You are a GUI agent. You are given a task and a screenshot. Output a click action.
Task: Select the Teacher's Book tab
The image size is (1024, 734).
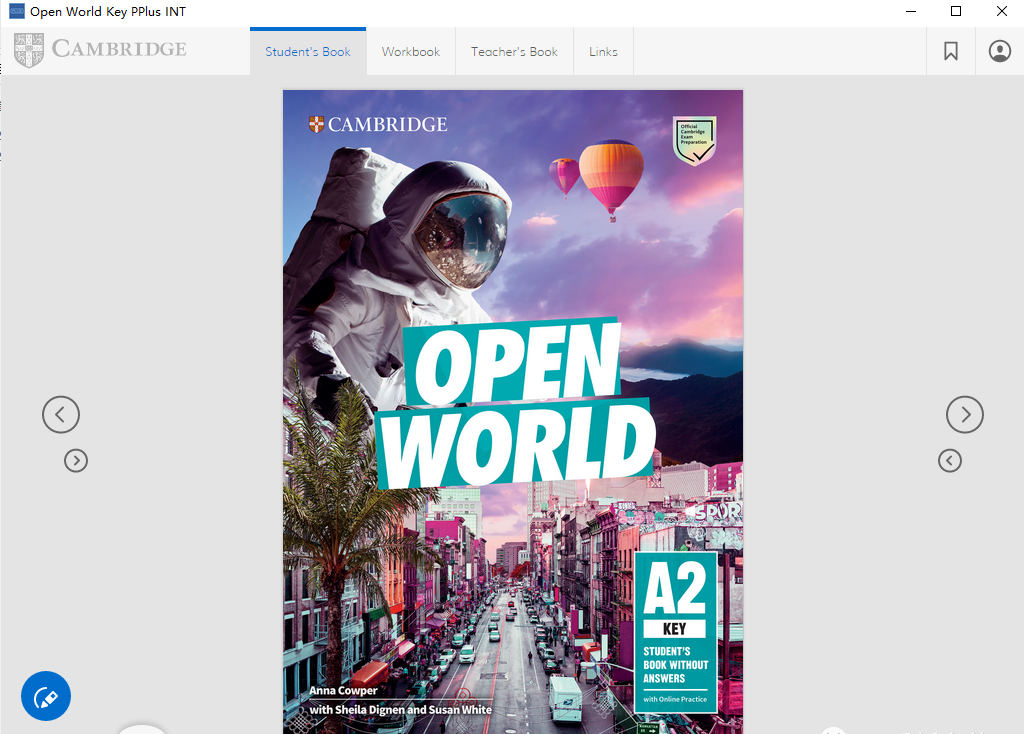pos(514,52)
